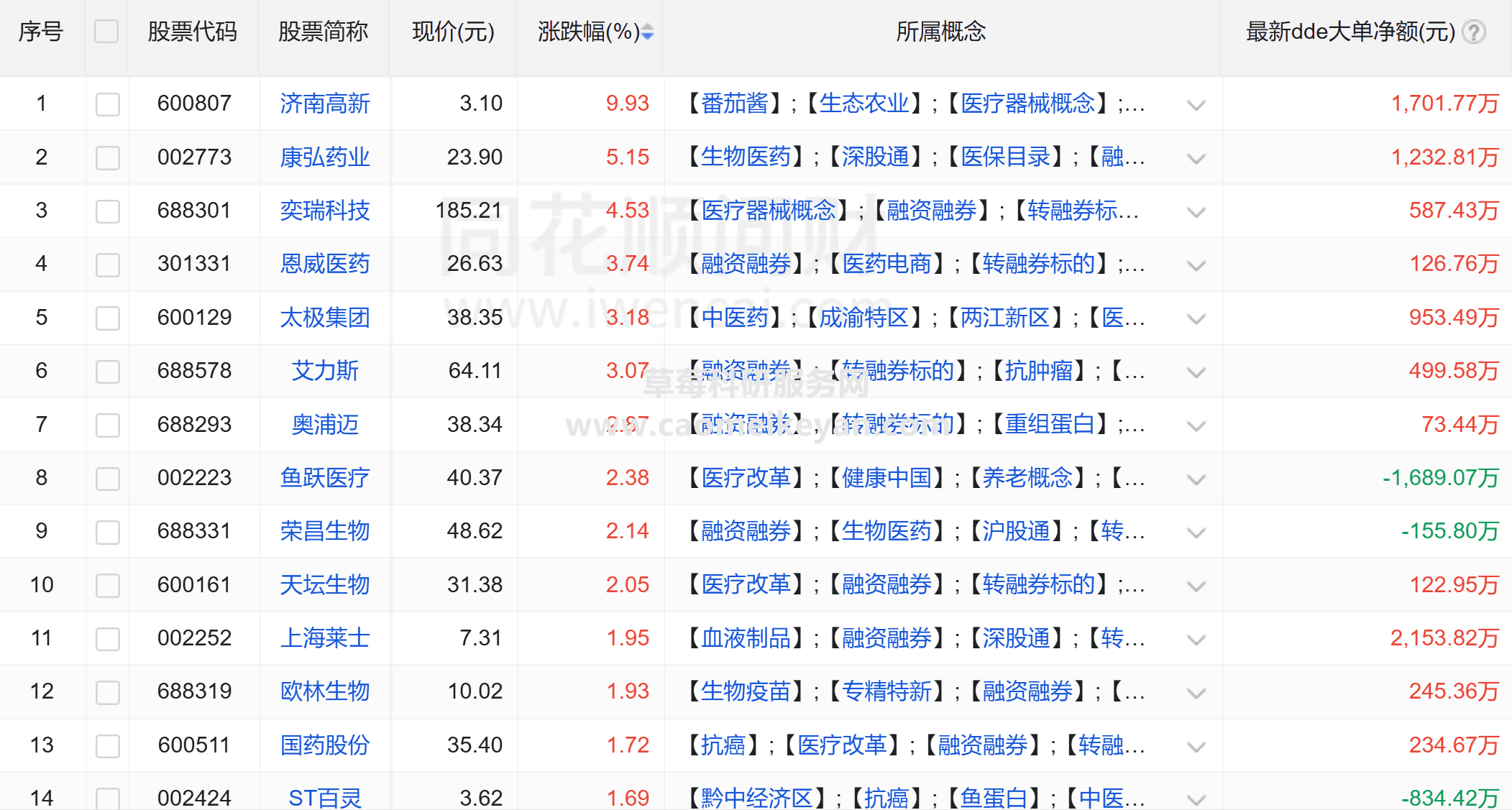Open concepts chevron for 上海莱士
The width and height of the screenshot is (1512, 810).
coord(1196,640)
